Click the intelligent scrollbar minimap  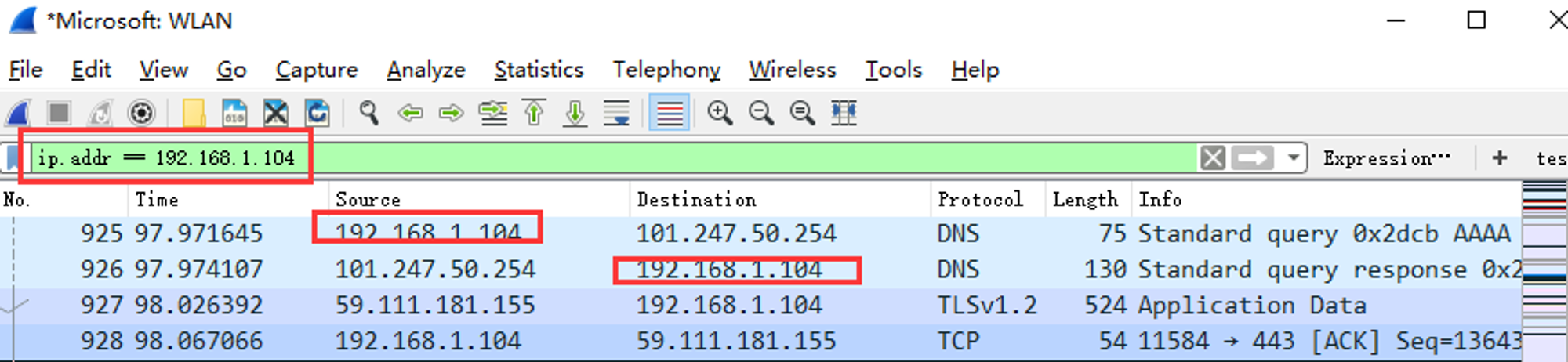pos(1544,270)
